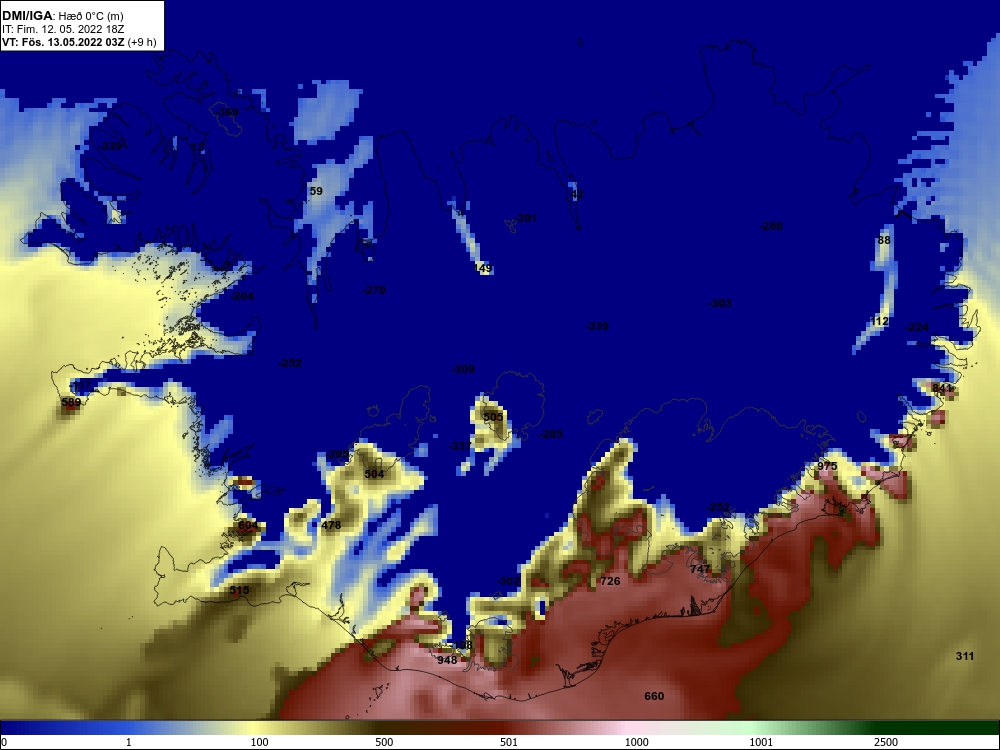Click the map value '12'
Viewport: 1000px width, 750px height.
198,147
